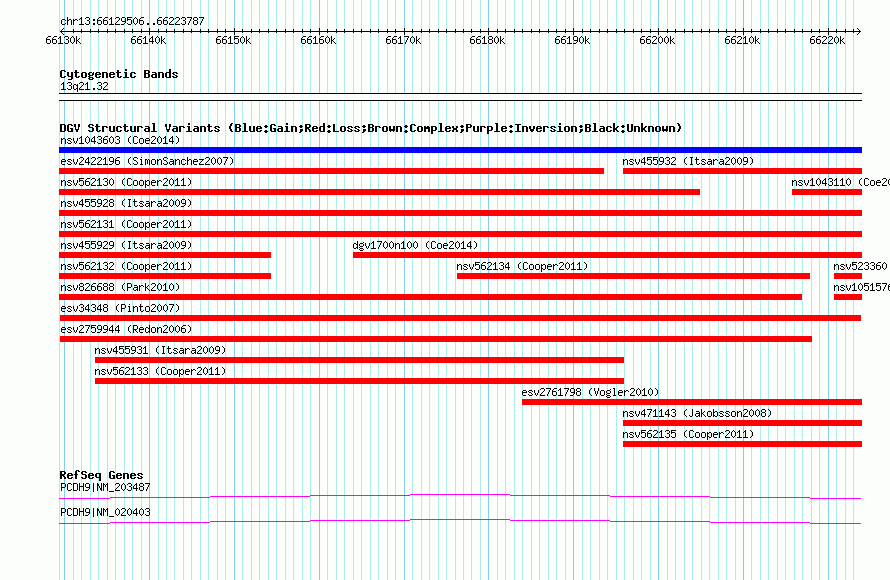Select the nsv455929 (Itsara2009) label

(126, 245)
